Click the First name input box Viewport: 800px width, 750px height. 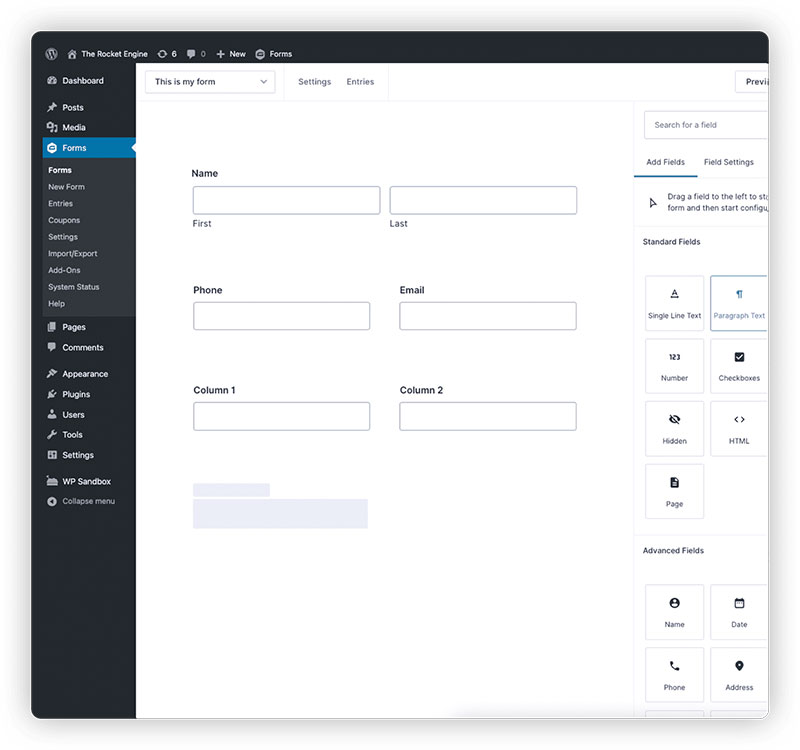pyautogui.click(x=286, y=200)
